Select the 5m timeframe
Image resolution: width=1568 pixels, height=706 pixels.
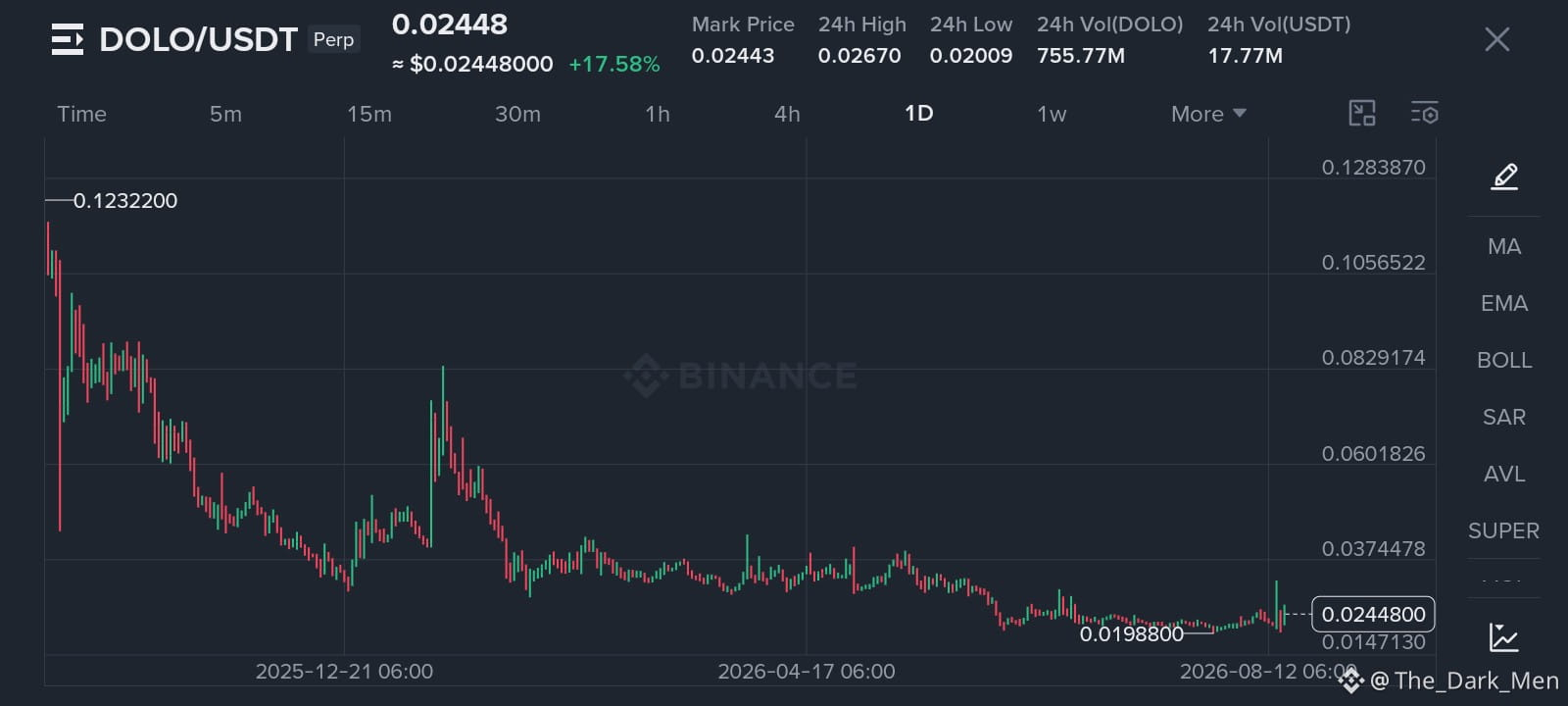225,114
